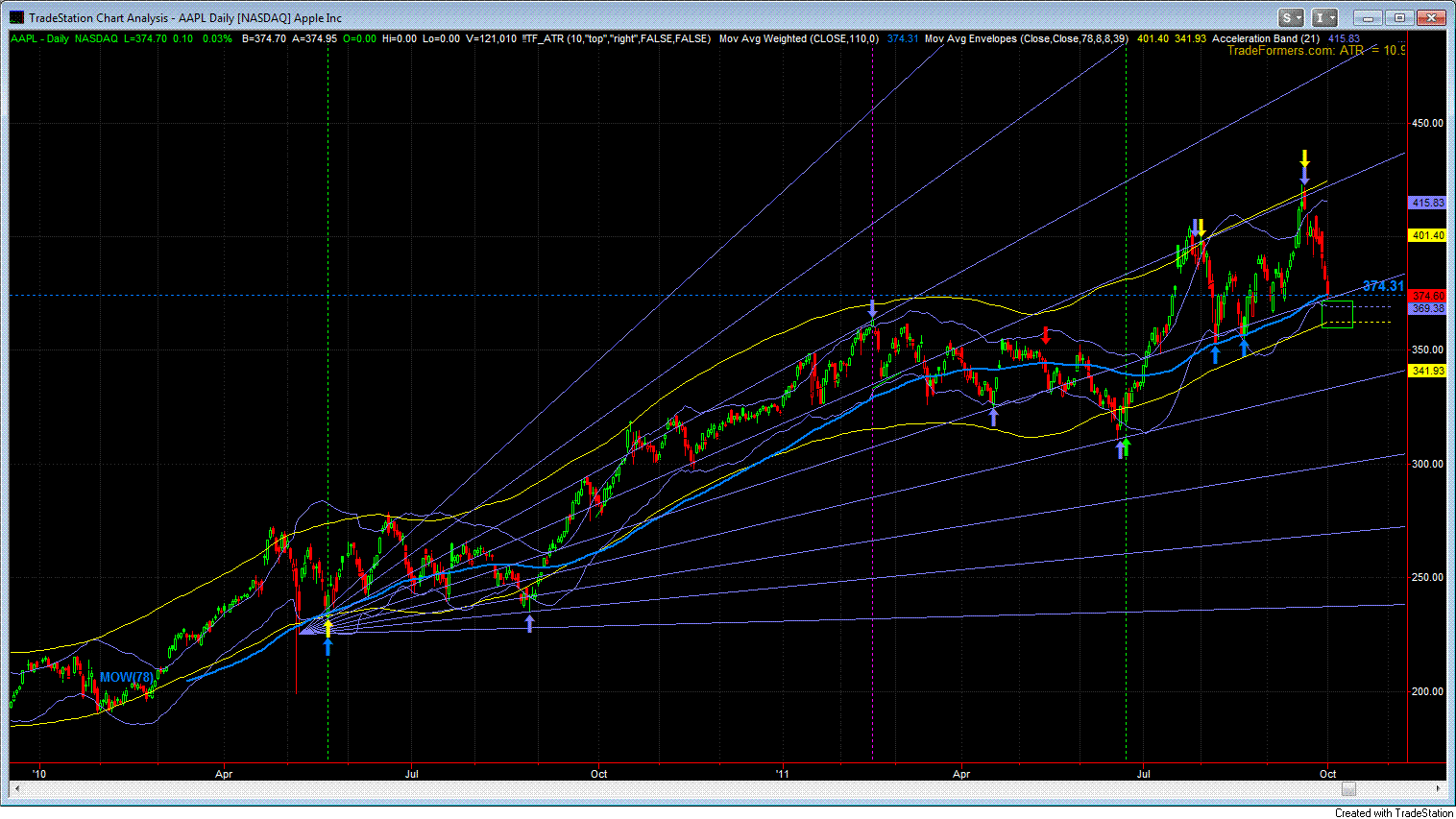Click the 'TradeFormers.com: ATR' text on the chart
This screenshot has width=1456, height=819.
pyautogui.click(x=1296, y=50)
